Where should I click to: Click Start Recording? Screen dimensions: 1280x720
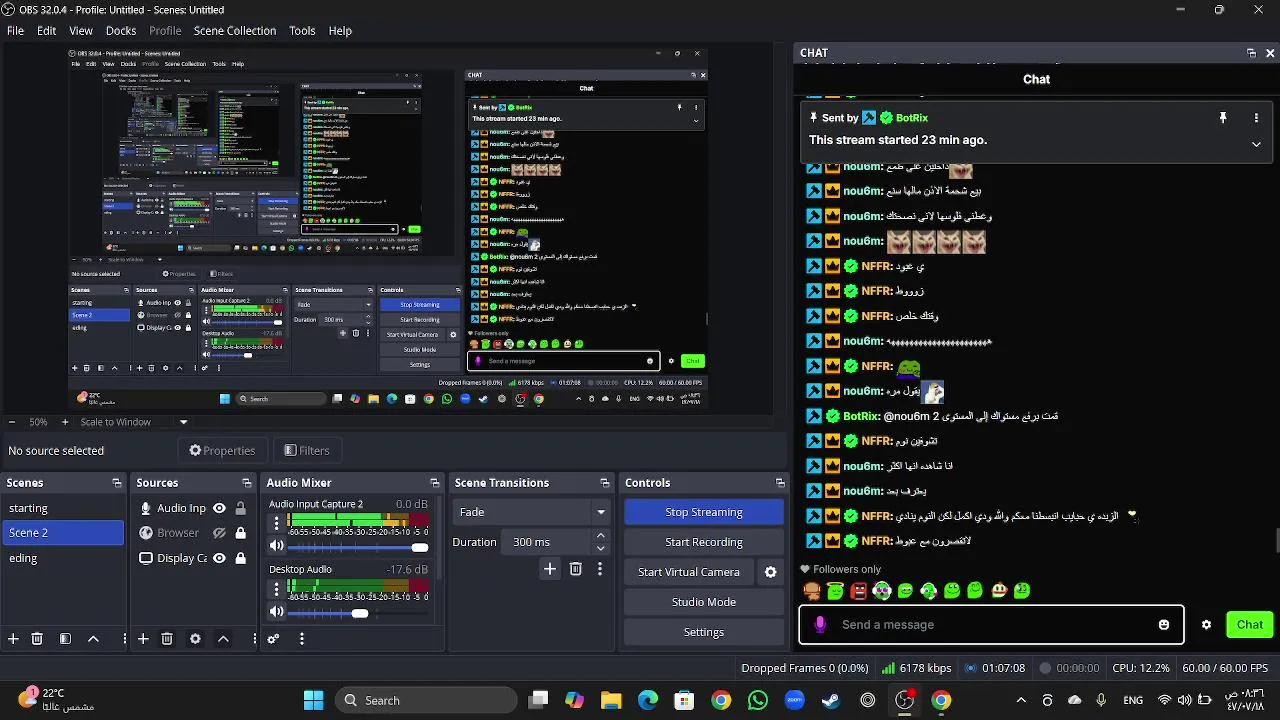704,542
